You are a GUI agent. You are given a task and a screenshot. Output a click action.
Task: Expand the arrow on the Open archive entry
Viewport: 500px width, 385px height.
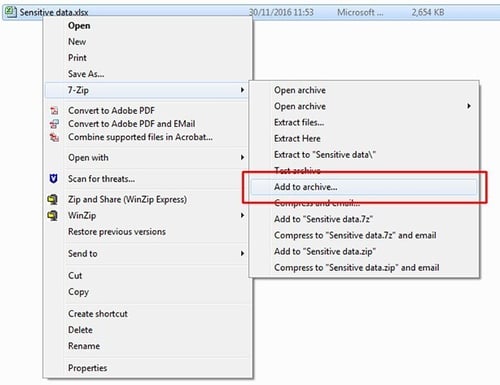tap(469, 106)
